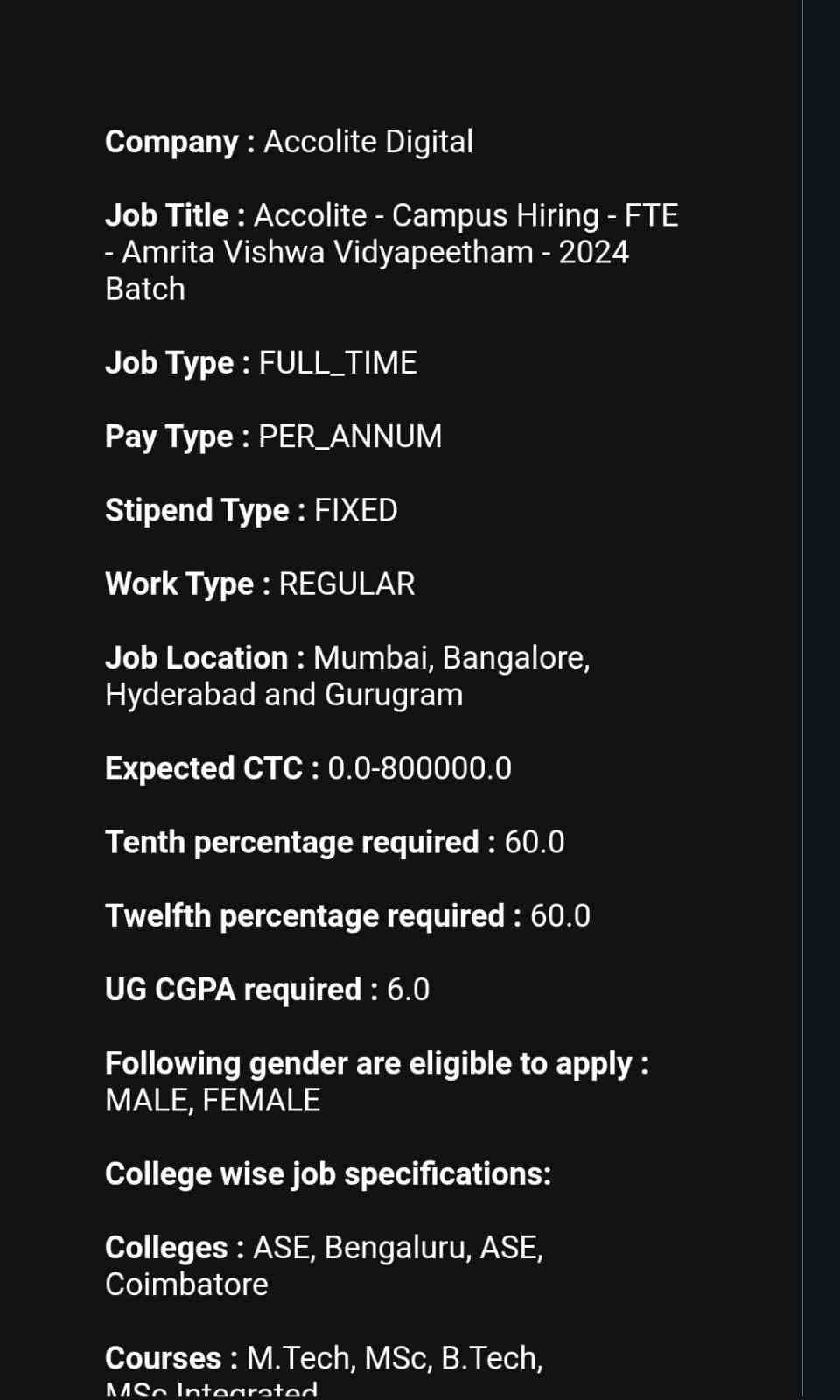Screen dimensions: 840x1400
Task: Select the Expected CTC value
Action: 419,768
